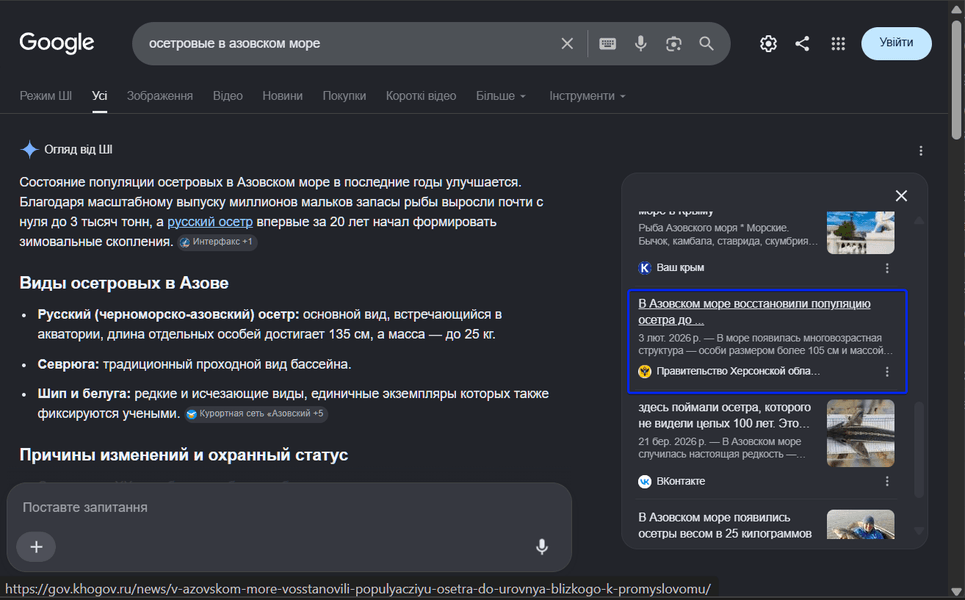Click the Причины изменений и охранный статус heading

(x=183, y=455)
